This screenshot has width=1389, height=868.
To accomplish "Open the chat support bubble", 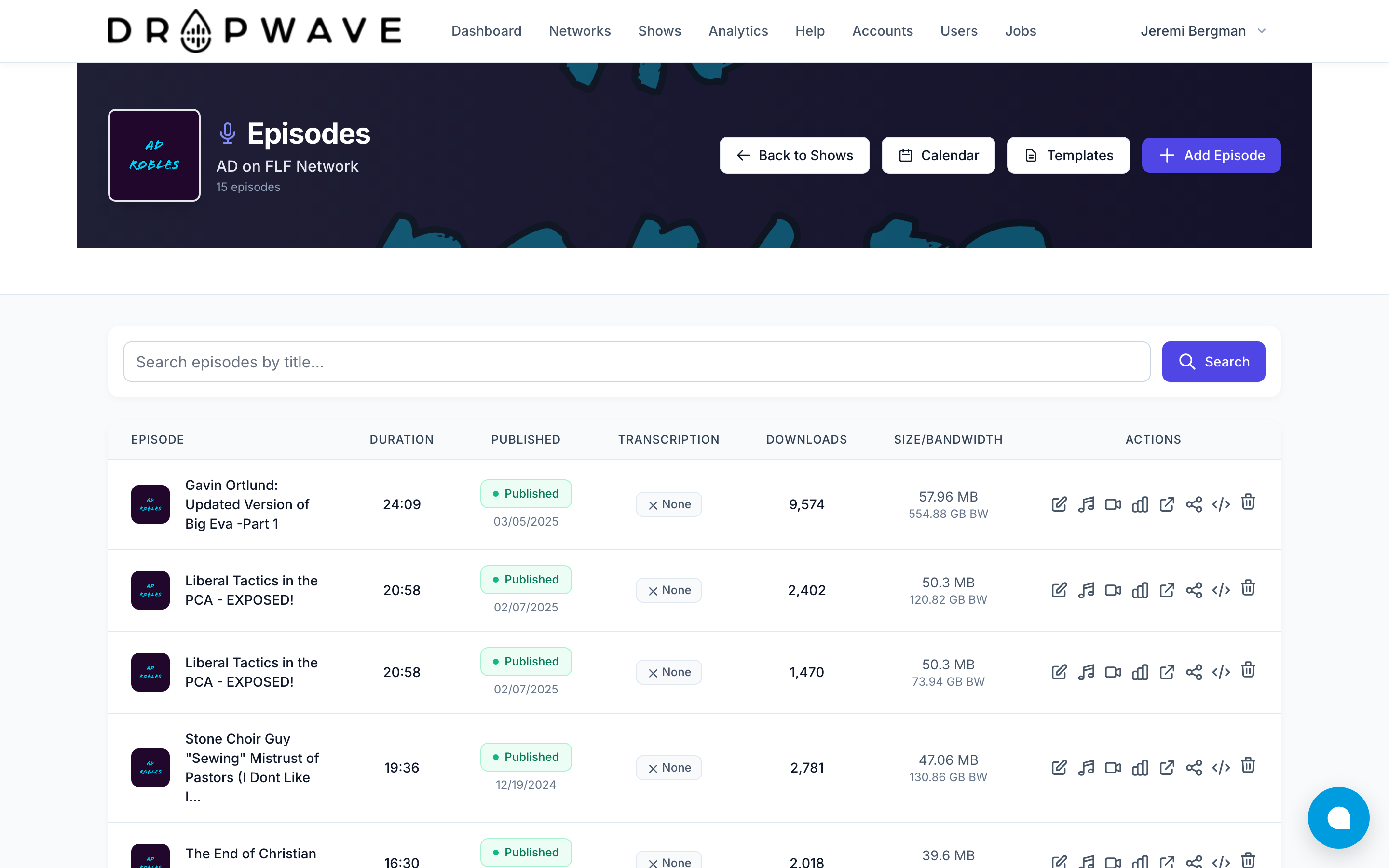I will click(x=1339, y=817).
